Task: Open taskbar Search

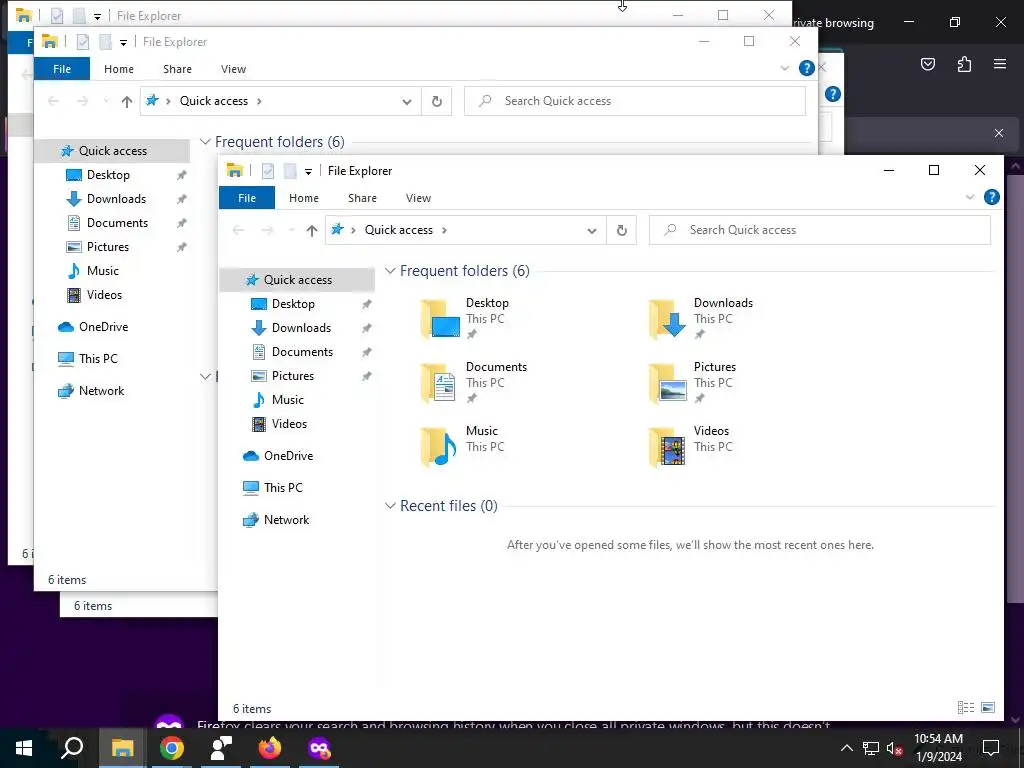Action: tap(72, 748)
